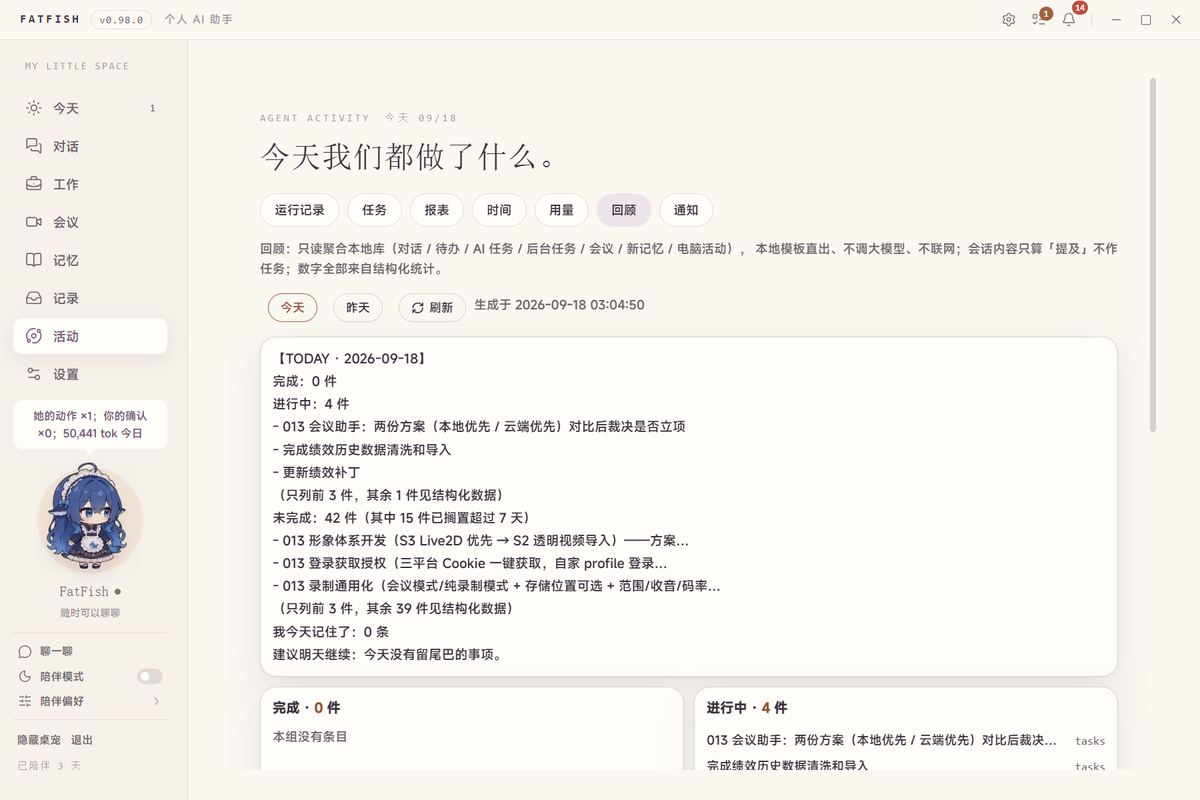Click the camera icon beside 会议

click(x=34, y=222)
